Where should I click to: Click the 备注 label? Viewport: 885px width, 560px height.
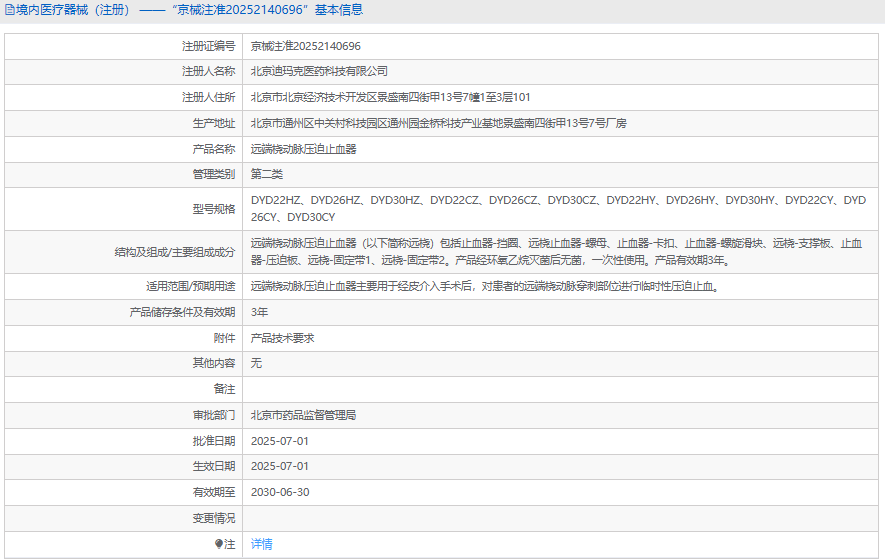225,389
